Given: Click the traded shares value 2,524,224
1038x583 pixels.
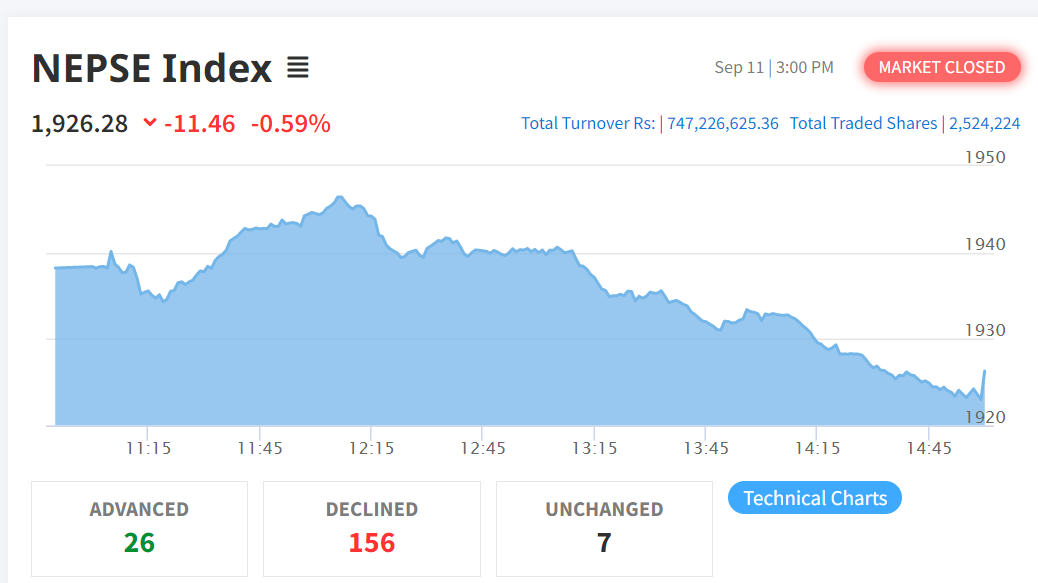Looking at the screenshot, I should point(984,123).
